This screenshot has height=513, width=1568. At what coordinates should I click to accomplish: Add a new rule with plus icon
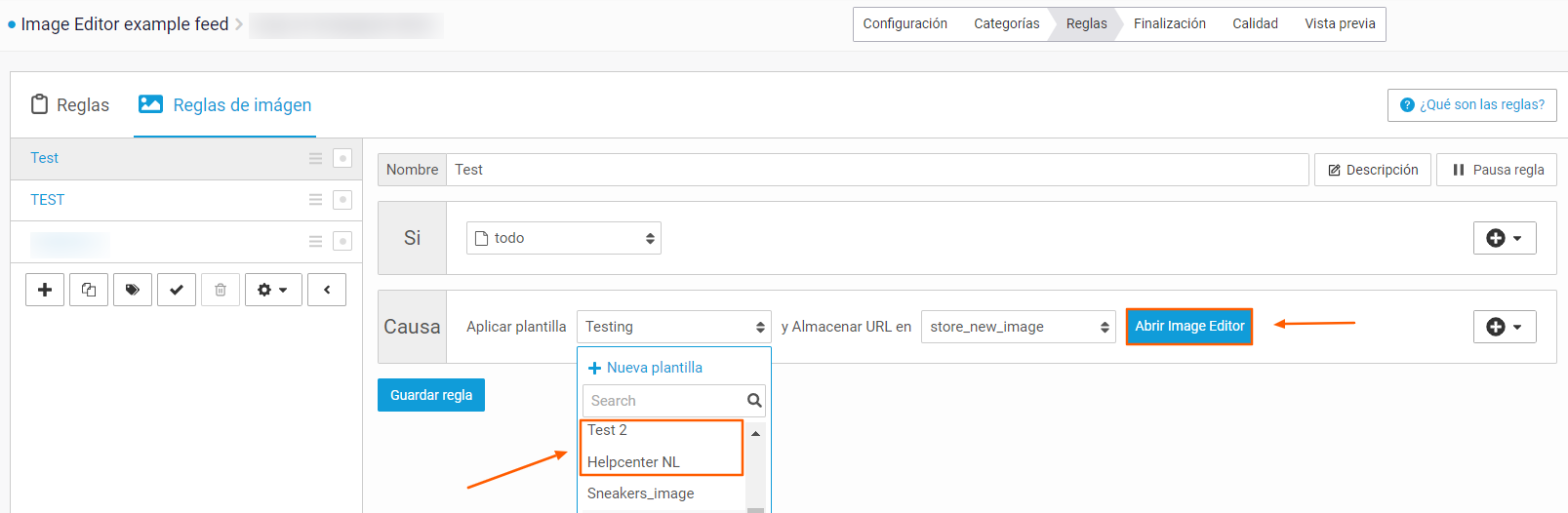tap(45, 290)
